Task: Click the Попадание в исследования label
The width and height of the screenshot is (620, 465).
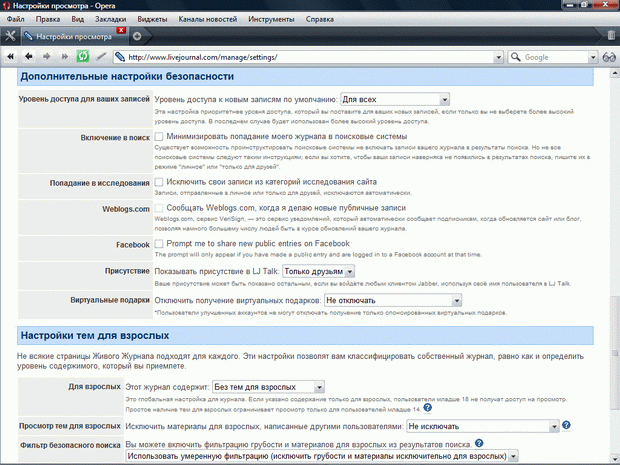Action: pos(100,183)
